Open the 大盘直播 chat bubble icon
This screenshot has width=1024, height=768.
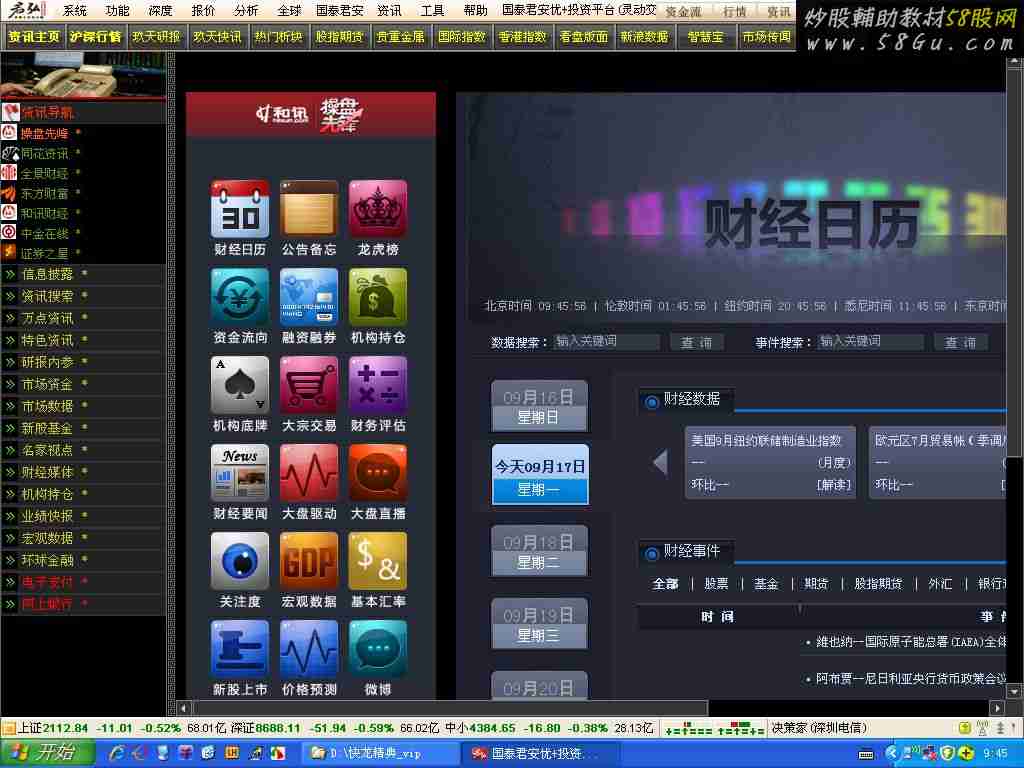click(378, 473)
